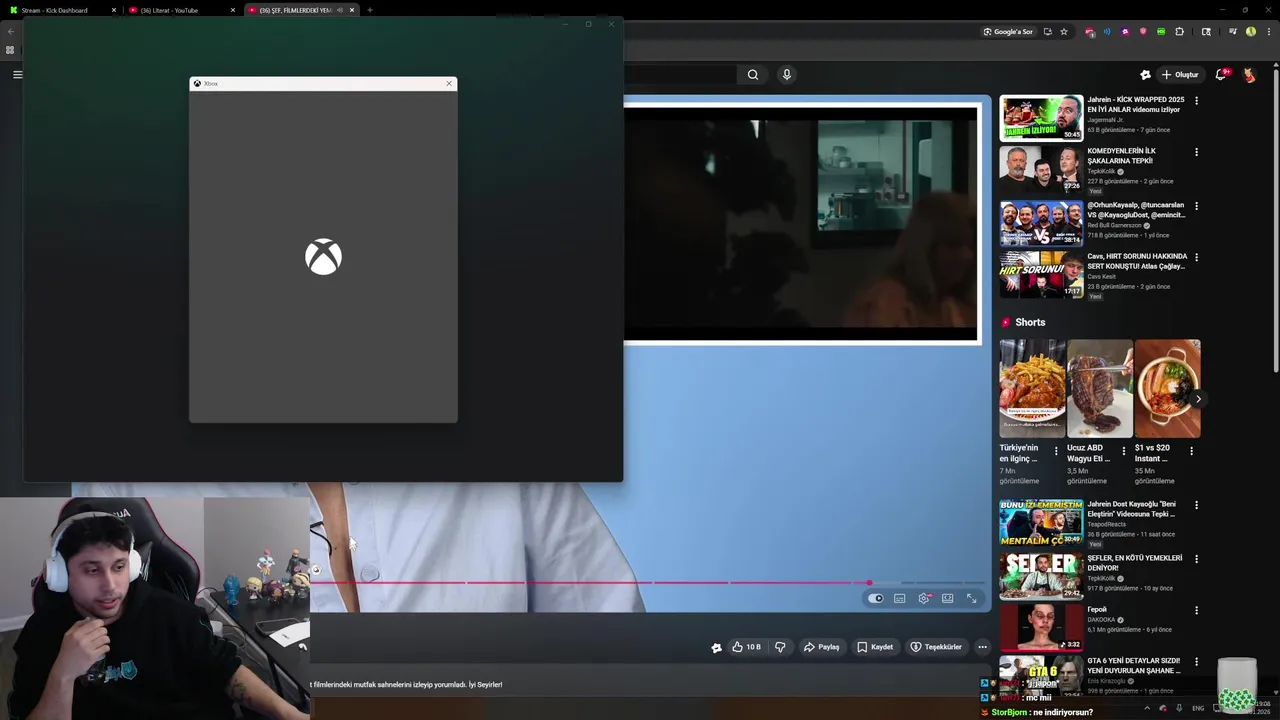1280x720 pixels.
Task: Click the Xbox logo in dialog center
Action: [323, 257]
